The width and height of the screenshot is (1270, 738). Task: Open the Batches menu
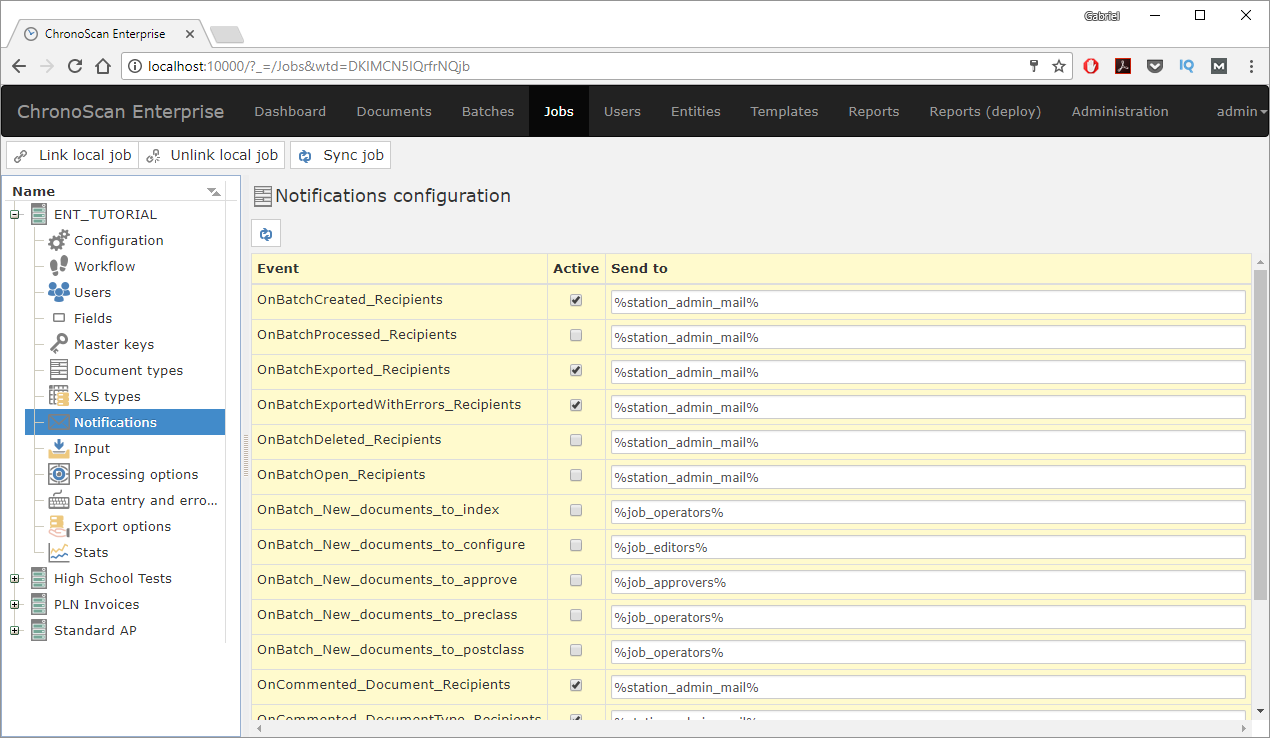[x=488, y=111]
